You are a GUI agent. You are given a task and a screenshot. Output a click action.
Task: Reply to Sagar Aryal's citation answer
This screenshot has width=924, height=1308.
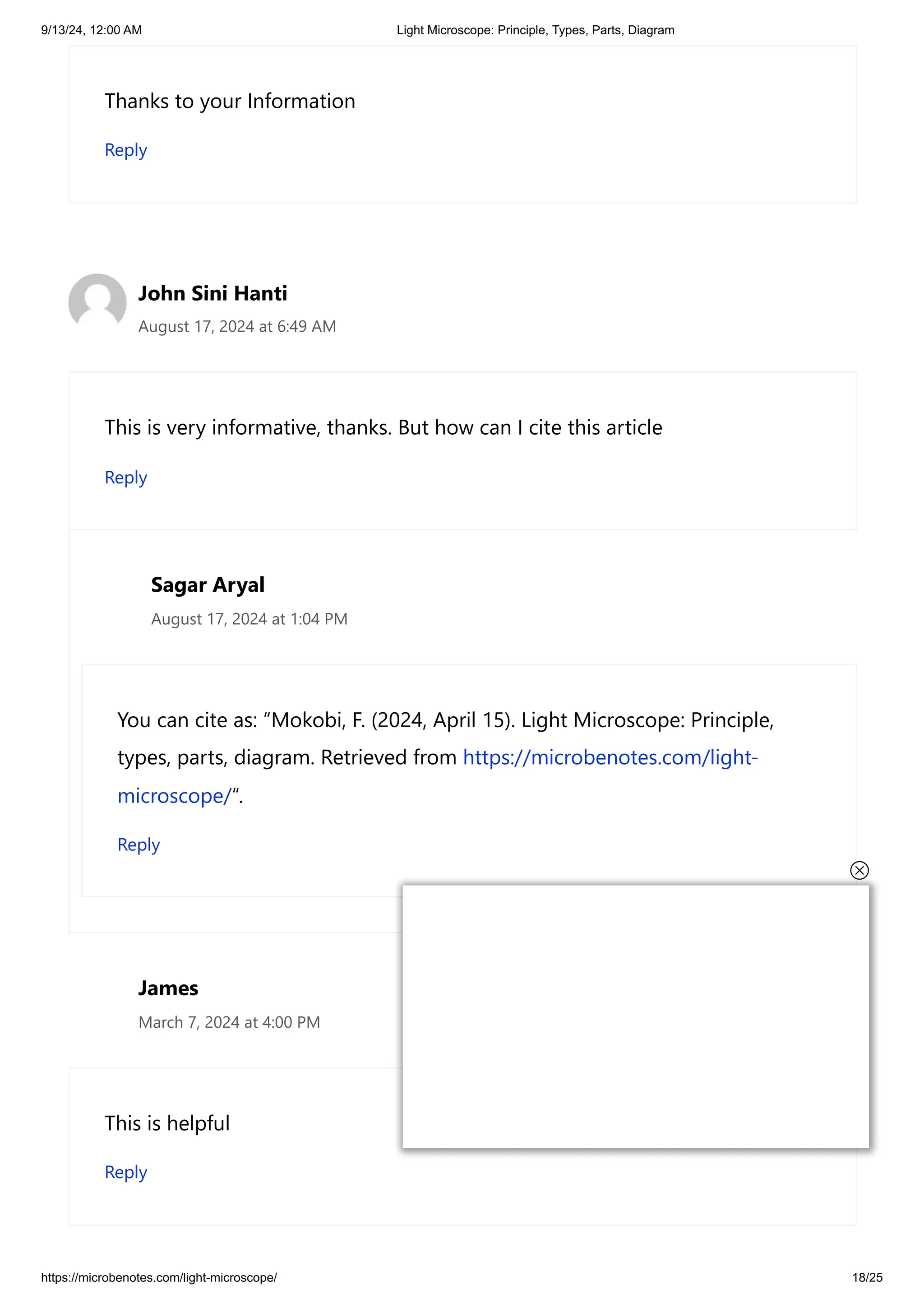point(139,844)
